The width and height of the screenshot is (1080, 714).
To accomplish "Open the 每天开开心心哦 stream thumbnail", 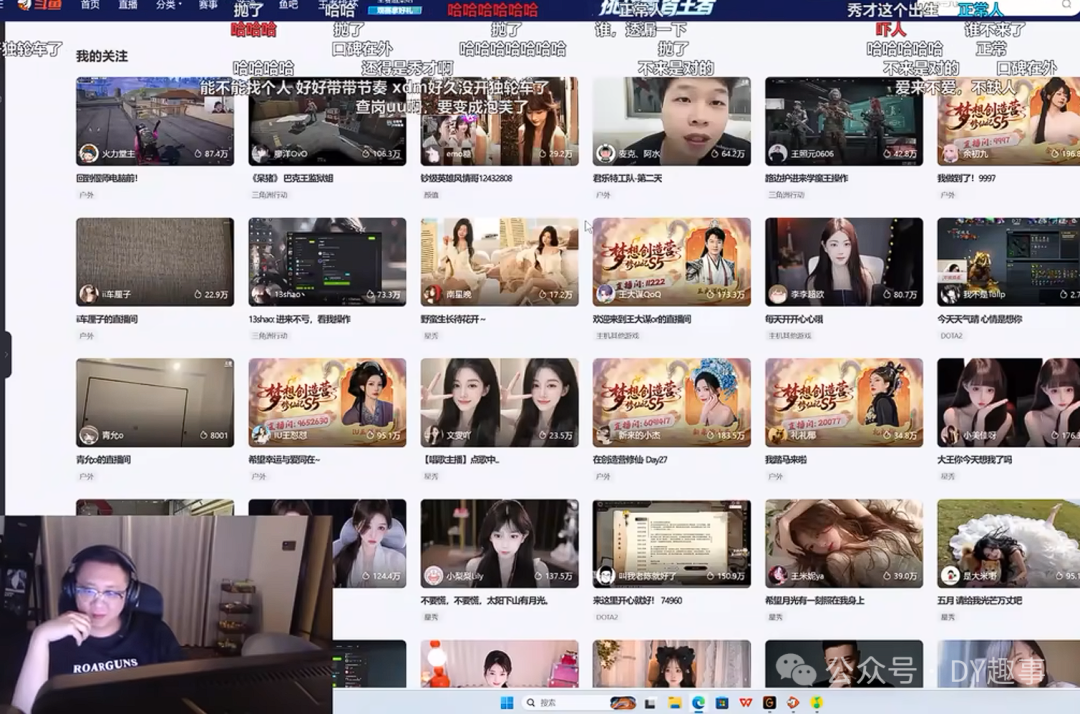I will [844, 262].
